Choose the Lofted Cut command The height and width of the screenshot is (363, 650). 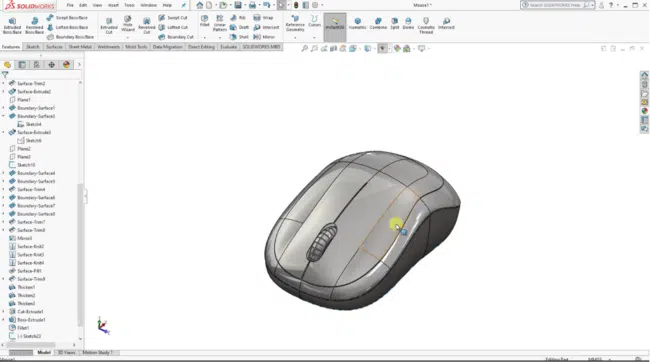point(173,27)
